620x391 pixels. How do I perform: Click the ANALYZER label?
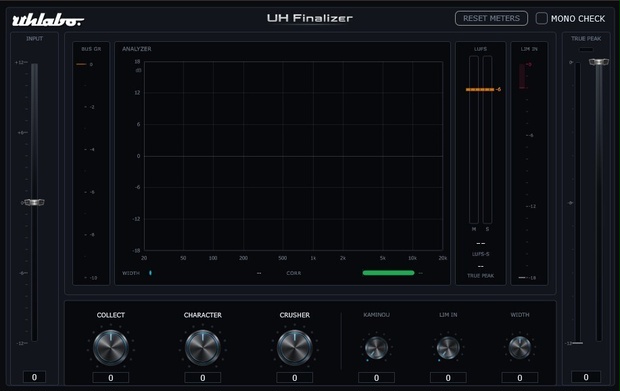(136, 49)
